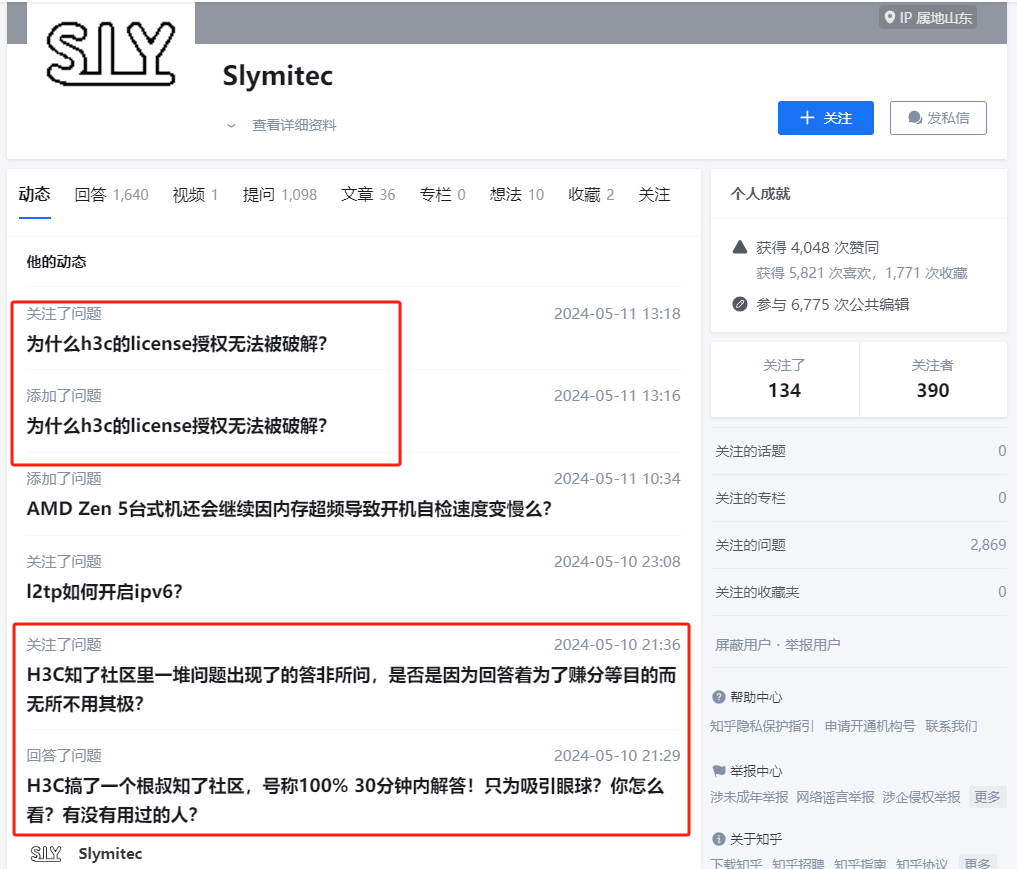1017x869 pixels.
Task: Click 举报用户 to report user
Action: coord(812,645)
